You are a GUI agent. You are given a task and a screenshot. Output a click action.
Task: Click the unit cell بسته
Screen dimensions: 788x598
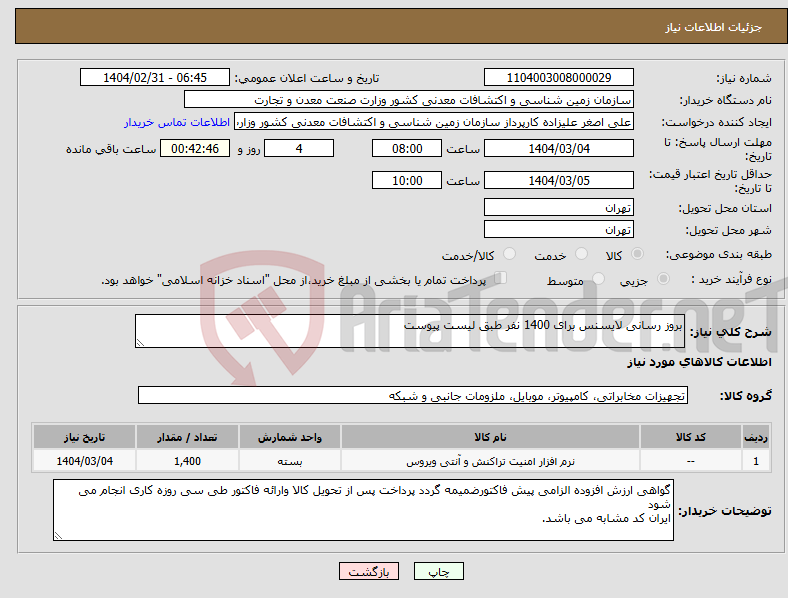[290, 461]
